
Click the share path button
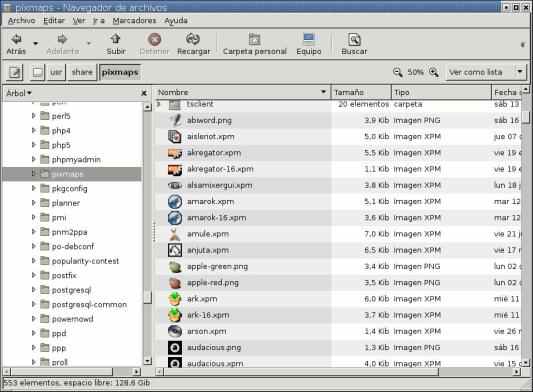82,72
